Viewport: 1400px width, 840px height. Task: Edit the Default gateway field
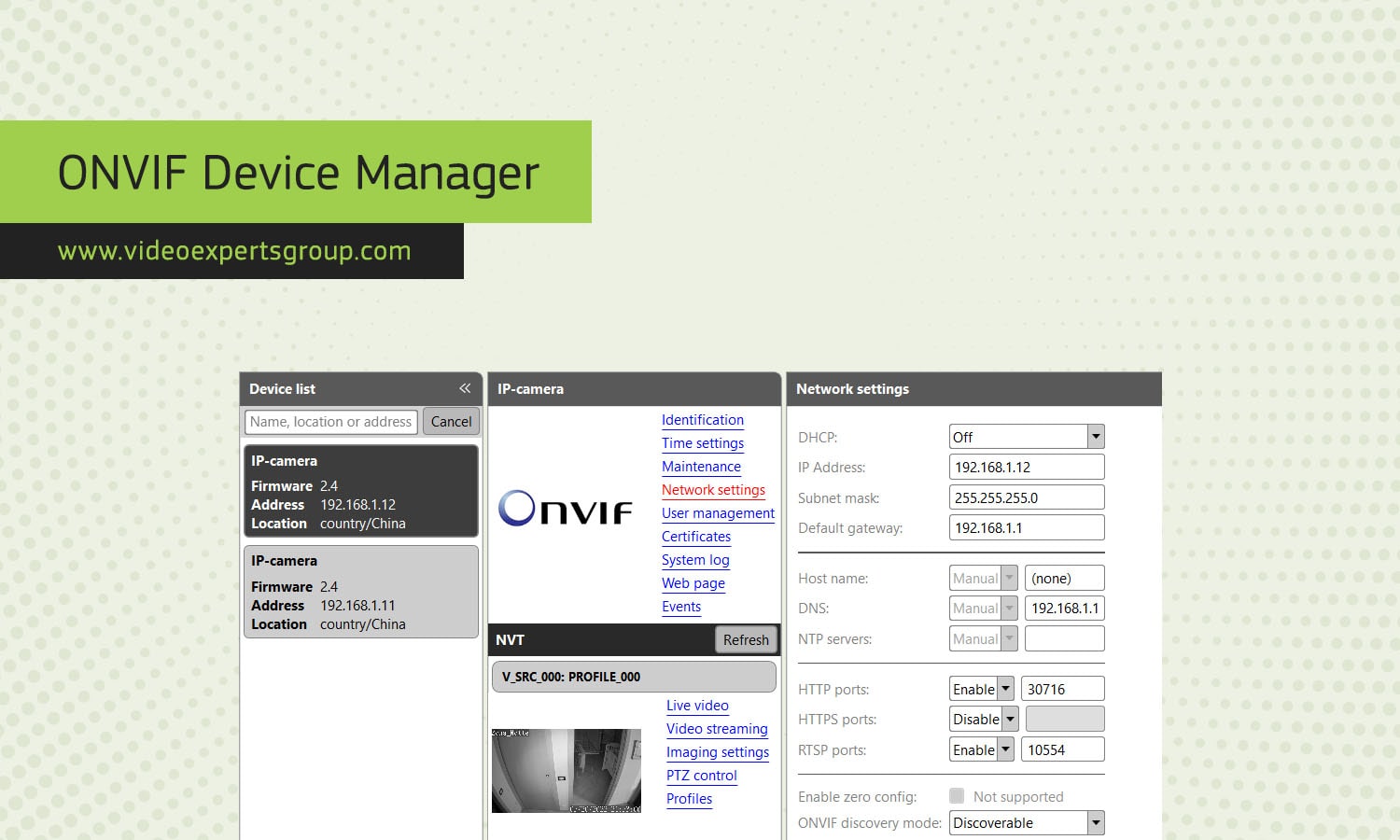pos(1027,527)
